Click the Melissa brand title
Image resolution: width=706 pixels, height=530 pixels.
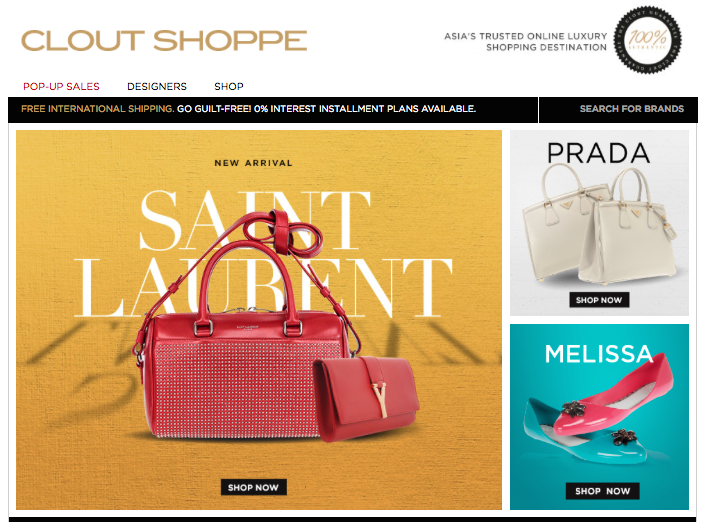click(x=599, y=354)
